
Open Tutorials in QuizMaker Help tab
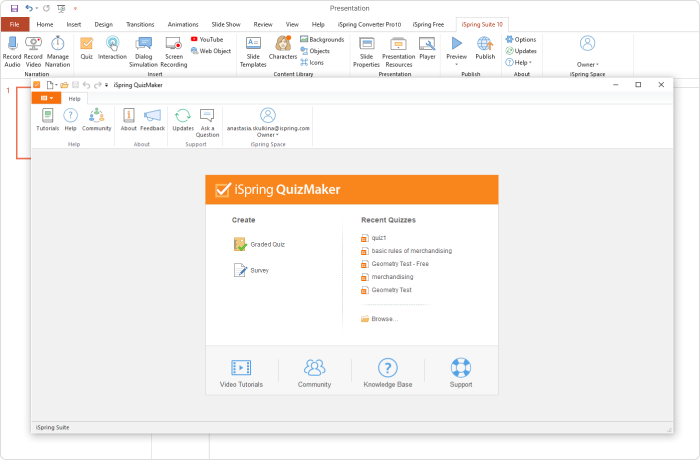pos(47,120)
